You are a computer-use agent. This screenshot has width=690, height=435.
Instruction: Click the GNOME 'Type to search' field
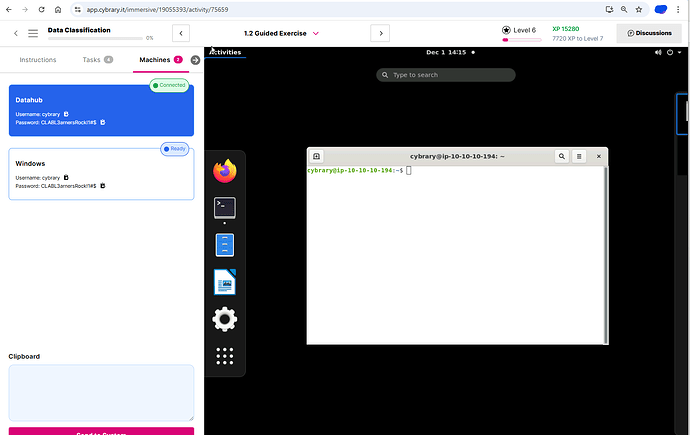446,75
